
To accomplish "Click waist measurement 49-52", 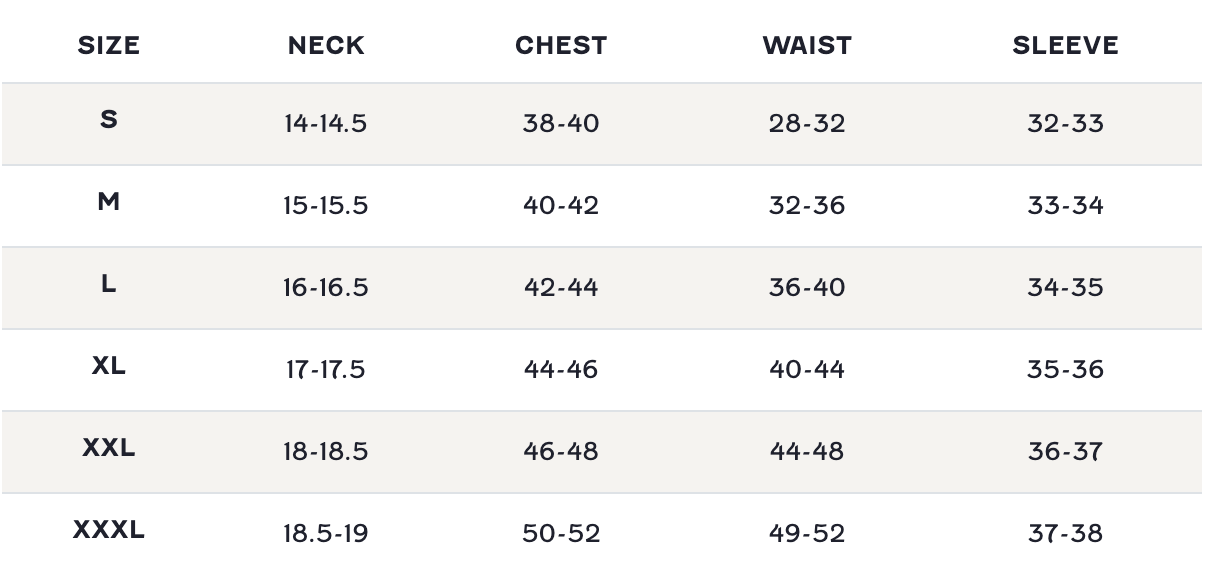I will pos(807,533).
